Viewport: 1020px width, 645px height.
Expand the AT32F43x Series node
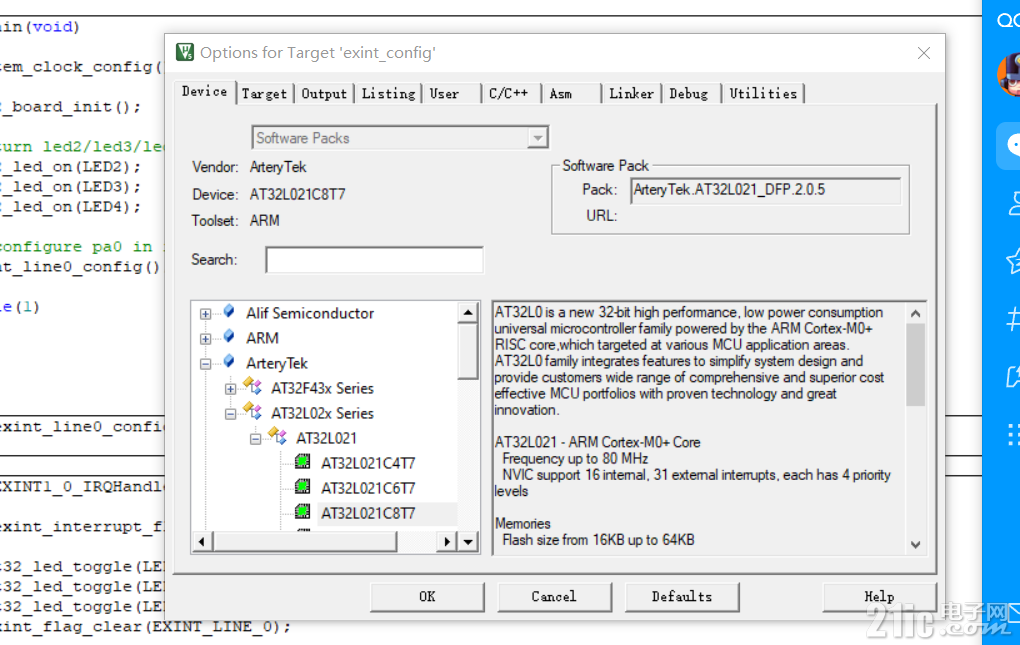tap(230, 389)
